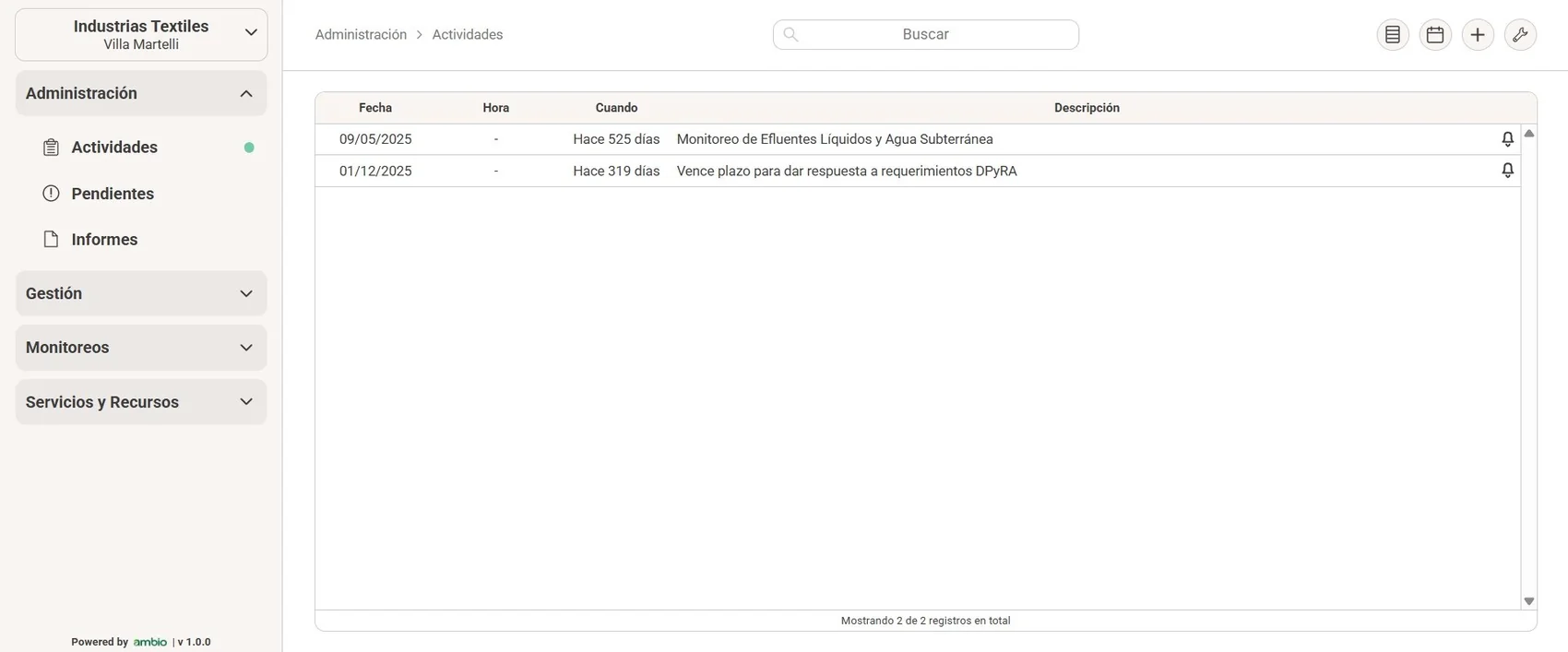Select the date 09/05/2025 cell
Image resolution: width=1568 pixels, height=652 pixels.
(375, 139)
